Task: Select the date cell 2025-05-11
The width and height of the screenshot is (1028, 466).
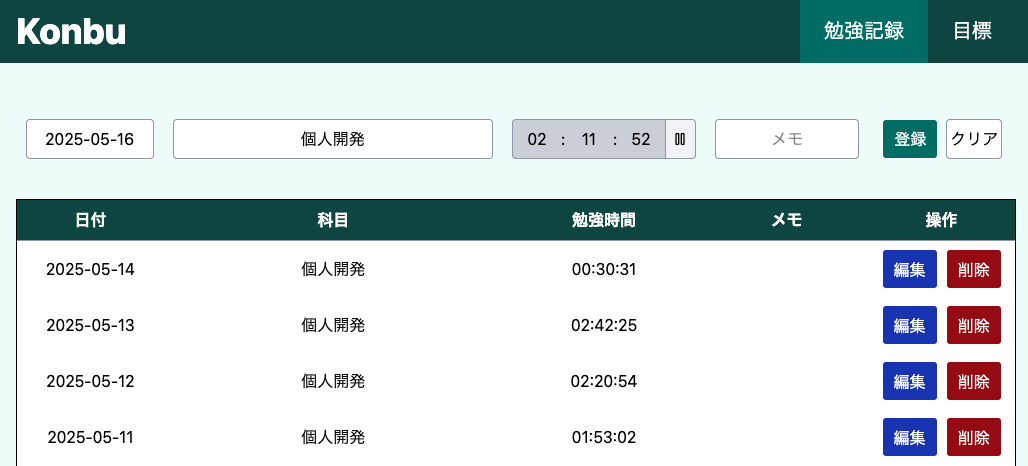Action: [90, 437]
